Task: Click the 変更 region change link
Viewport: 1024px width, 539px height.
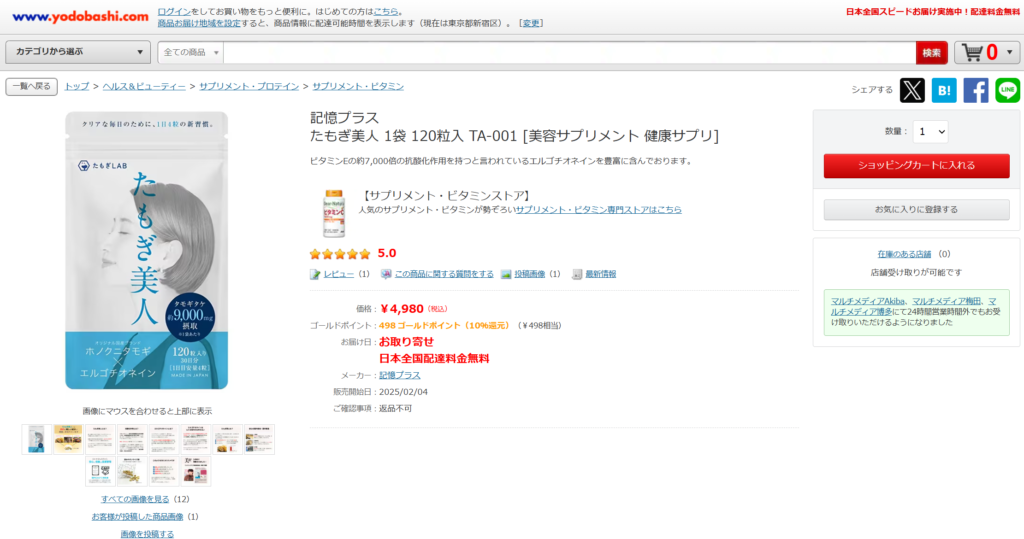Action: click(531, 23)
